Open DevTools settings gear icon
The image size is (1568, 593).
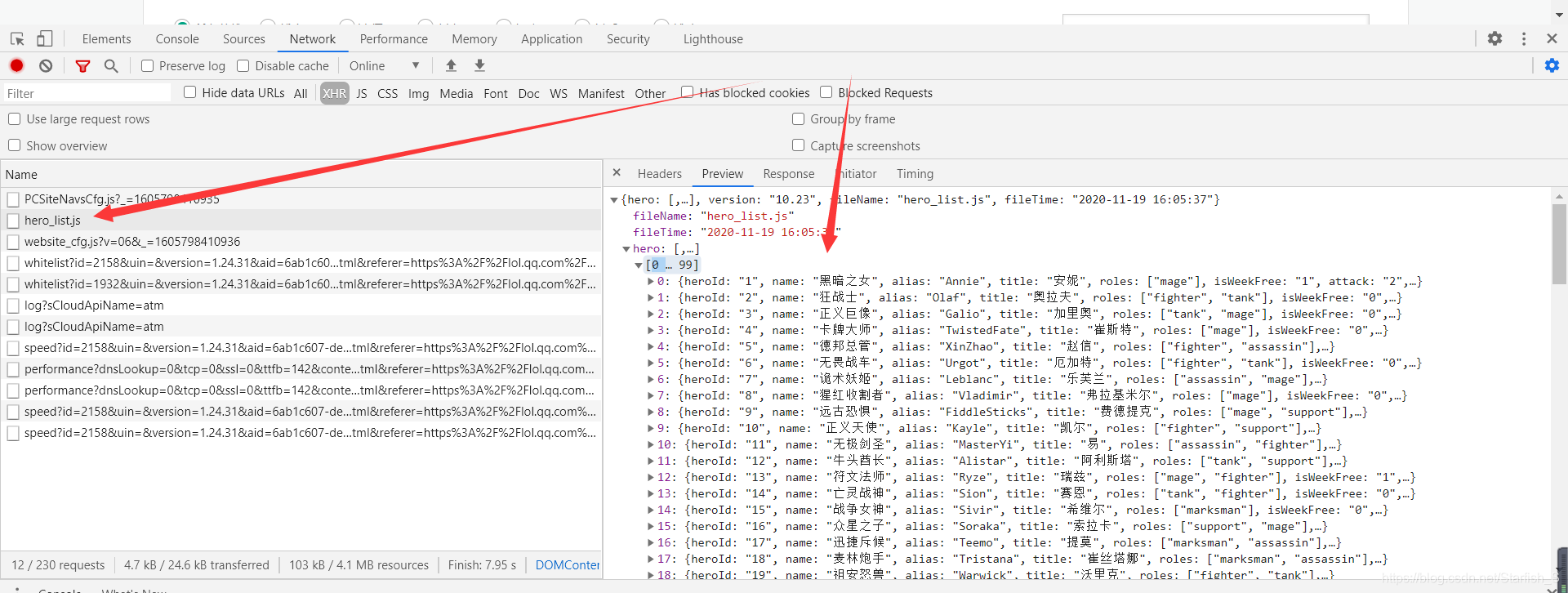coord(1494,38)
